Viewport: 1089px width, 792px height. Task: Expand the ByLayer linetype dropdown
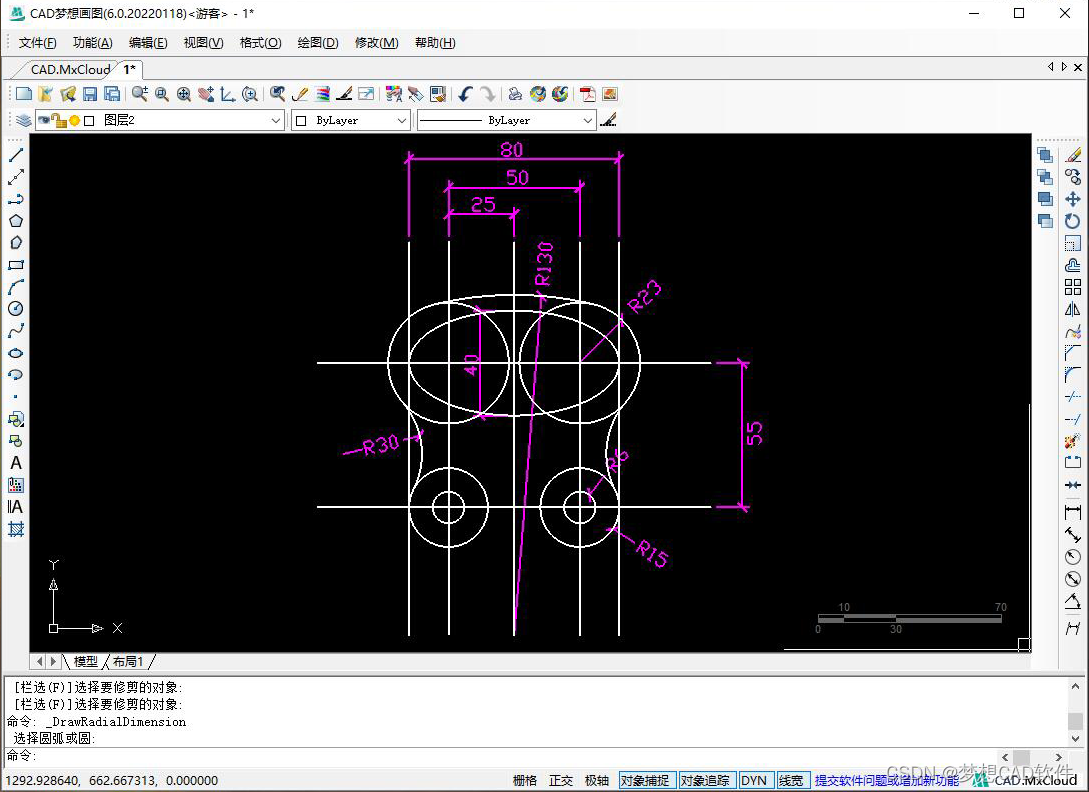[x=588, y=121]
